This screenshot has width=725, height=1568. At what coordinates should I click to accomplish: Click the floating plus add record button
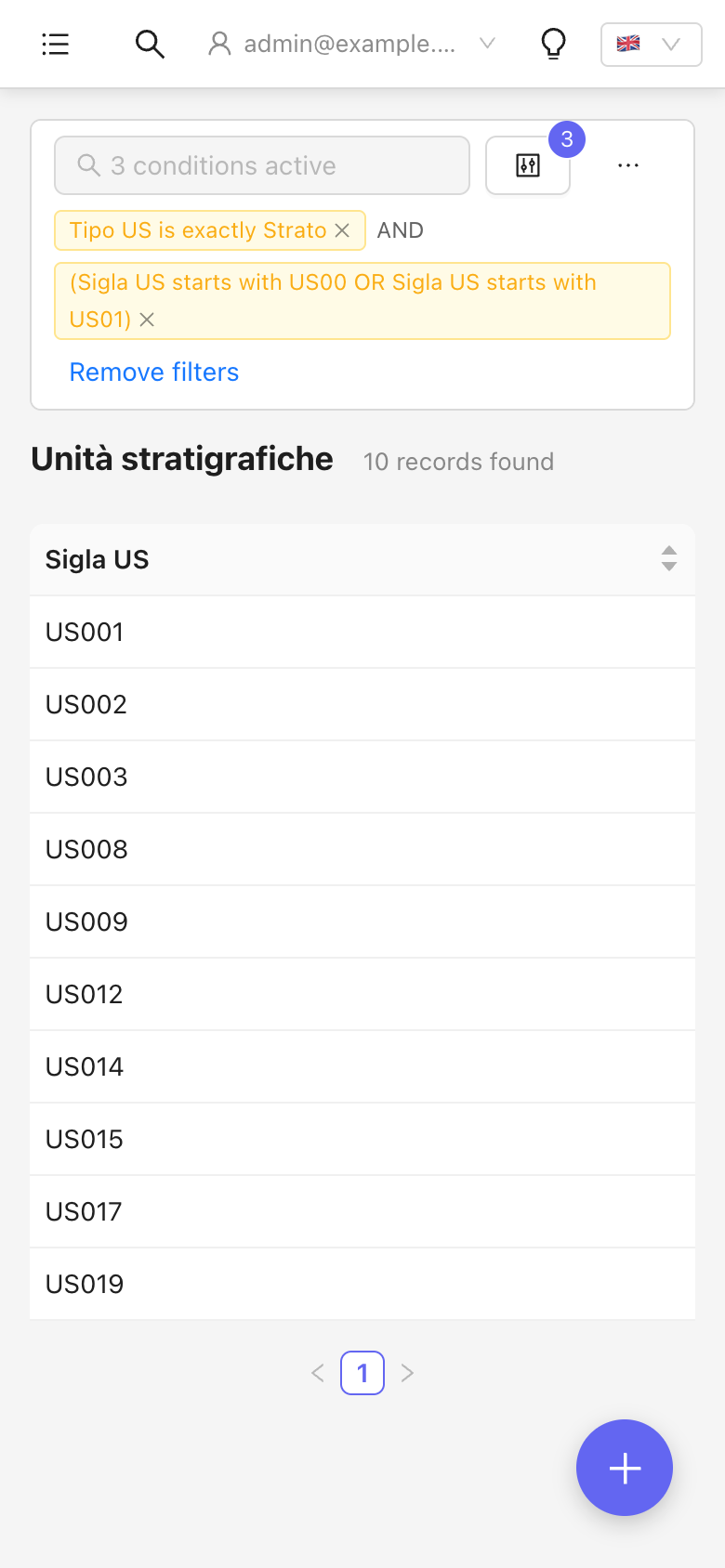[x=625, y=1468]
